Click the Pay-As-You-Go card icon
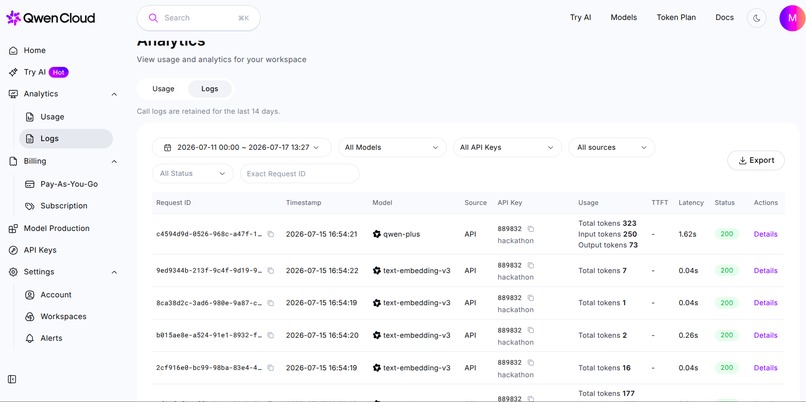Image resolution: width=806 pixels, height=402 pixels. 30,184
